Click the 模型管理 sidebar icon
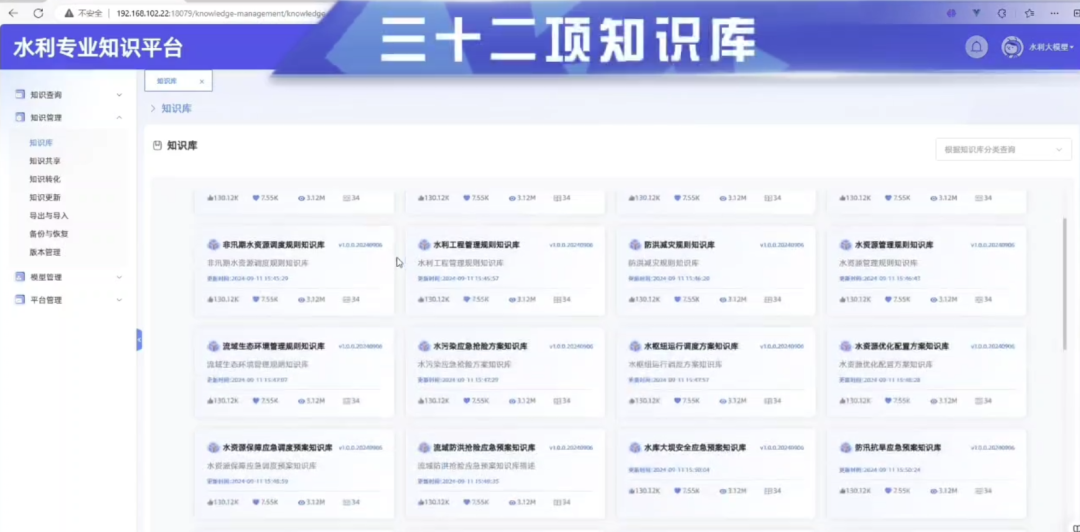 pos(20,277)
